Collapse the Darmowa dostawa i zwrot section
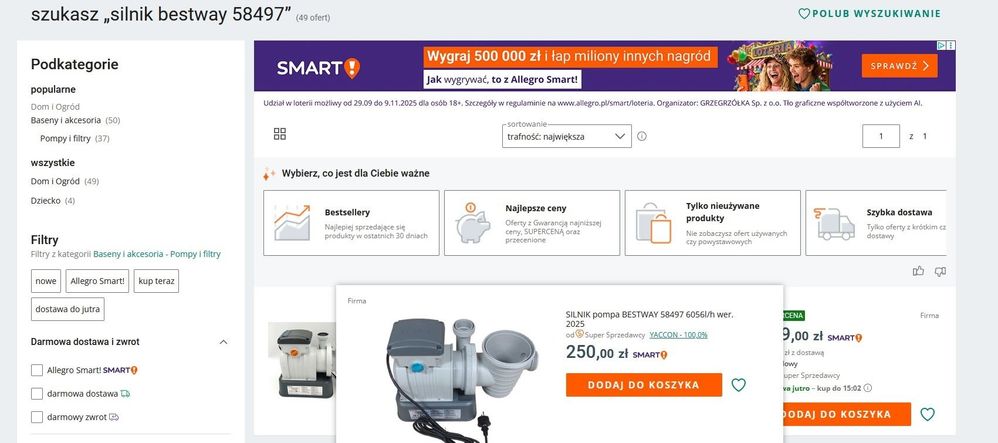998x443 pixels. coord(223,342)
